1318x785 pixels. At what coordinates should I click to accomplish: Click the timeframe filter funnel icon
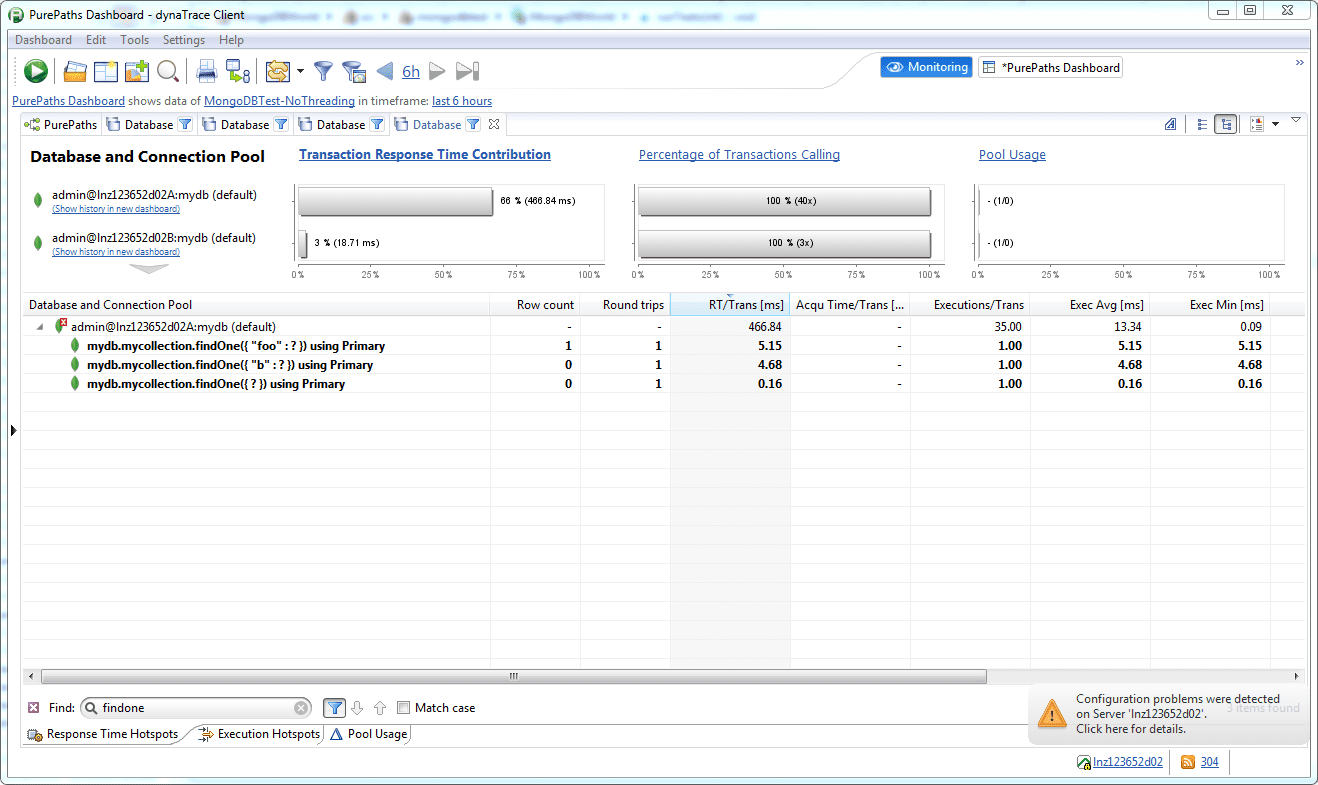click(x=353, y=71)
